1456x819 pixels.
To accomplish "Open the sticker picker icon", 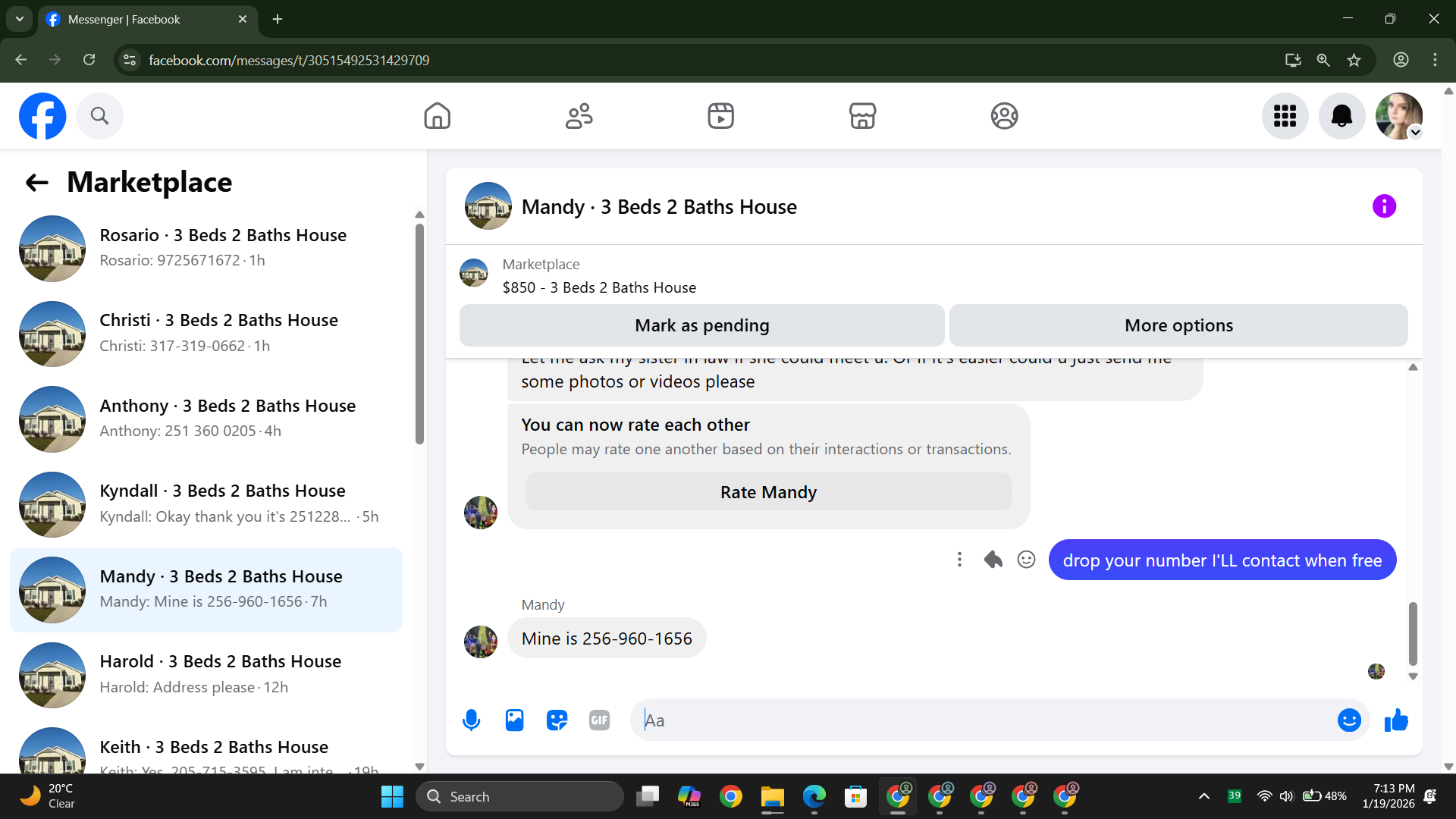I will coord(557,720).
